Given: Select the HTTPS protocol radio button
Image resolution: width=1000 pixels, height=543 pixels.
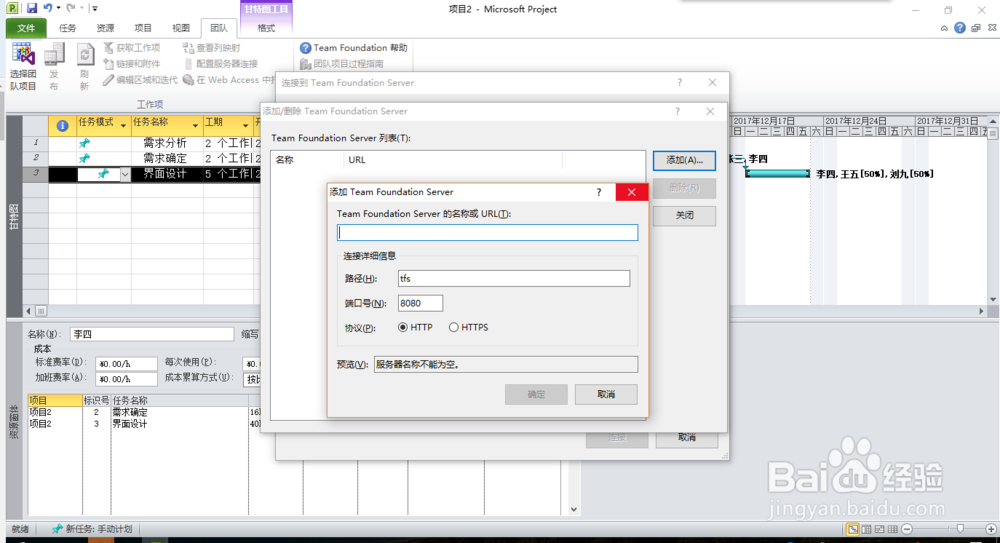Looking at the screenshot, I should pyautogui.click(x=453, y=327).
